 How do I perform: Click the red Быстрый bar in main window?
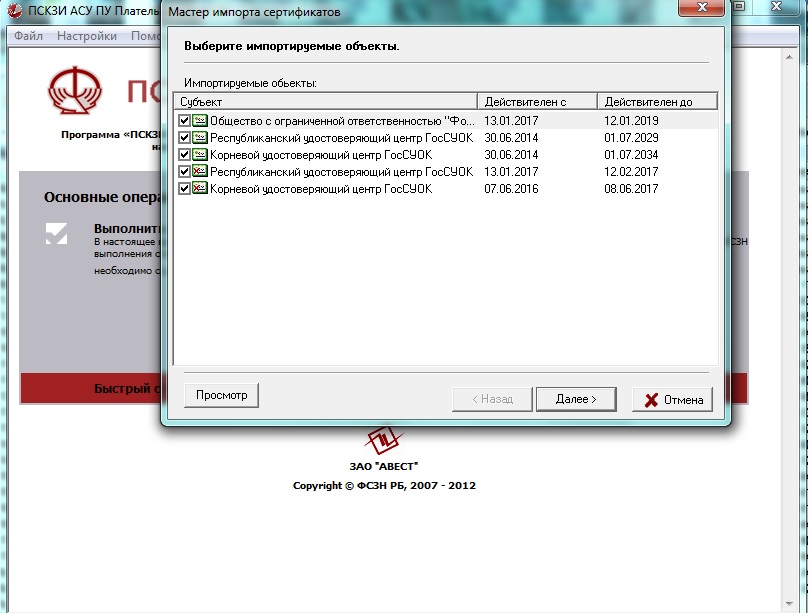[x=91, y=388]
